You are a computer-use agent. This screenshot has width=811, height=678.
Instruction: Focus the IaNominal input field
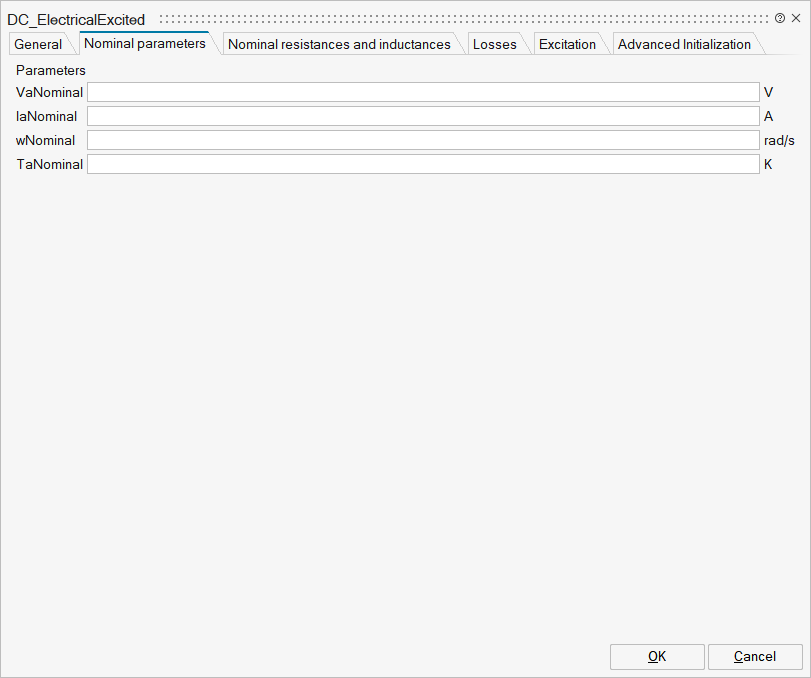pyautogui.click(x=423, y=116)
